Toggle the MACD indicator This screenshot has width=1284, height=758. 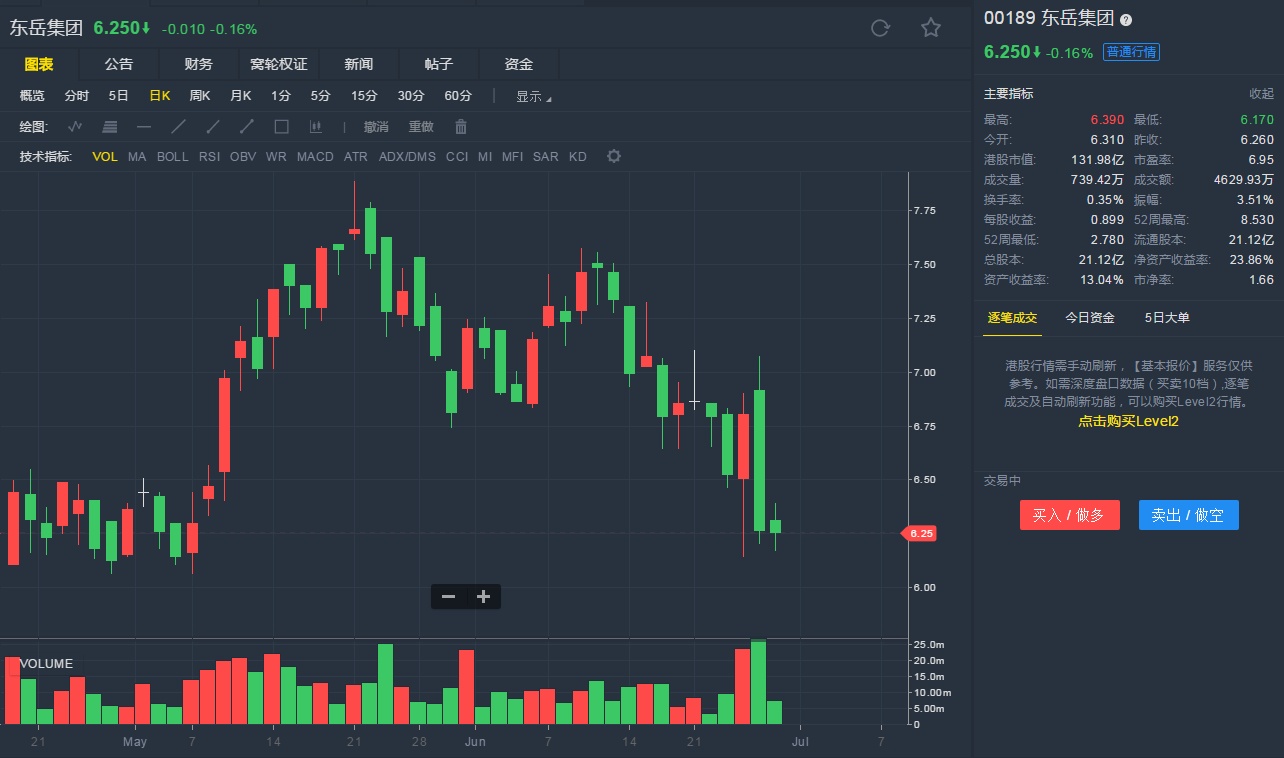(315, 157)
